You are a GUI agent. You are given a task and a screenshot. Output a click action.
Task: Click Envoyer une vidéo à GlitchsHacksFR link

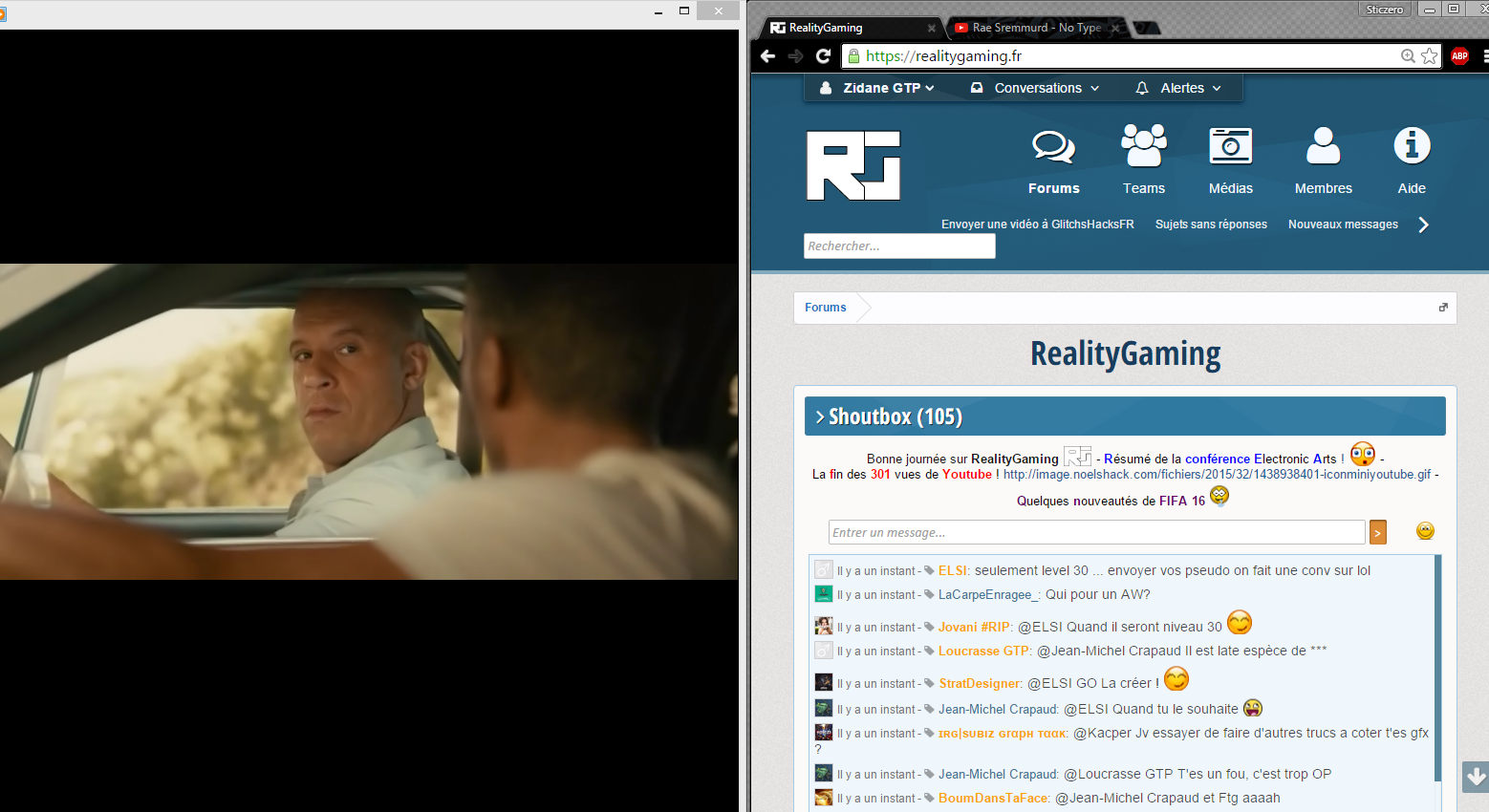pos(1038,224)
